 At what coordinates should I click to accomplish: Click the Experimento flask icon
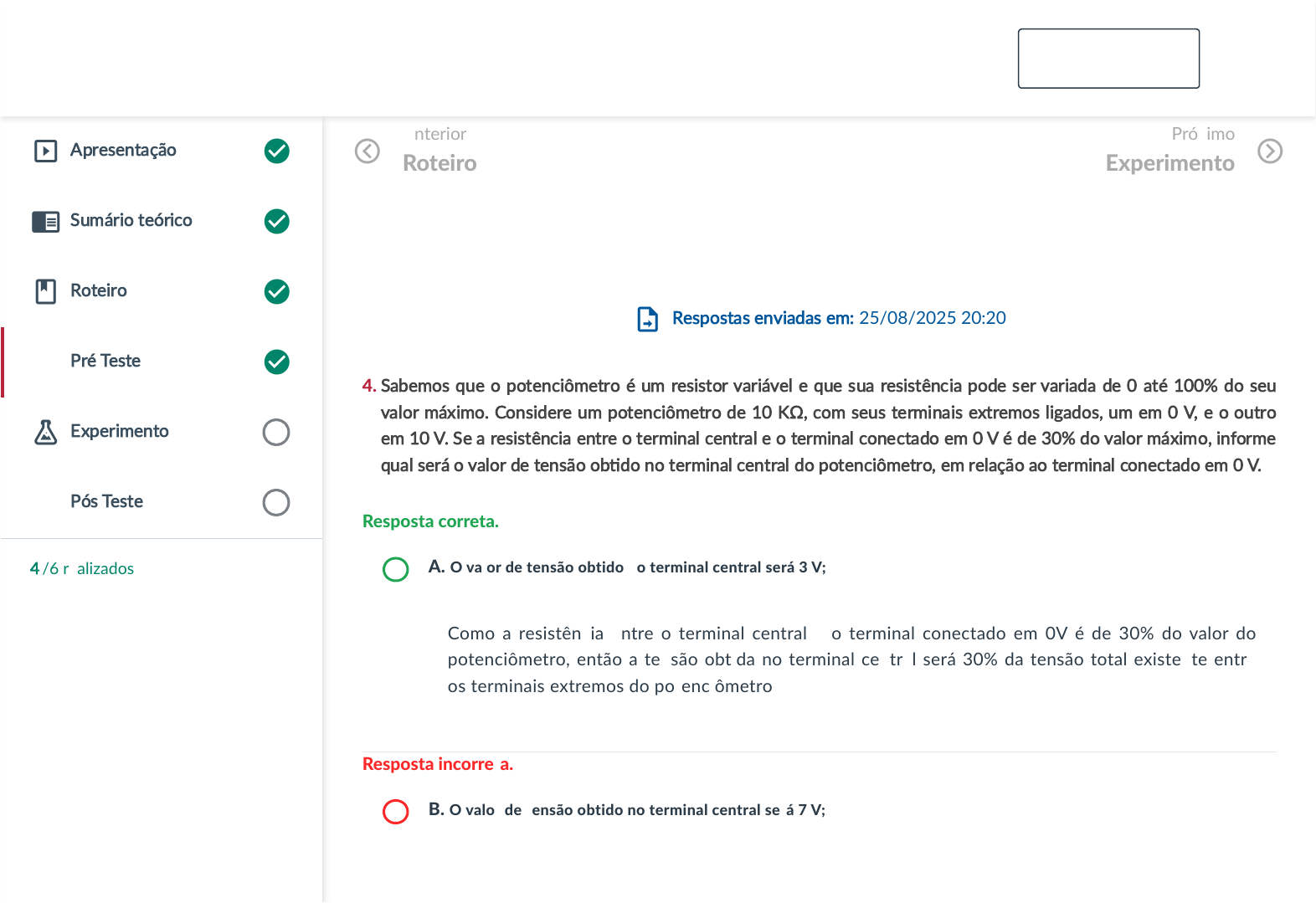(45, 432)
